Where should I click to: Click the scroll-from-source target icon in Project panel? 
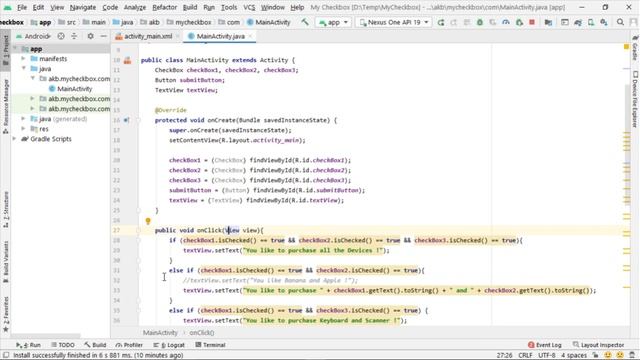(x=61, y=36)
